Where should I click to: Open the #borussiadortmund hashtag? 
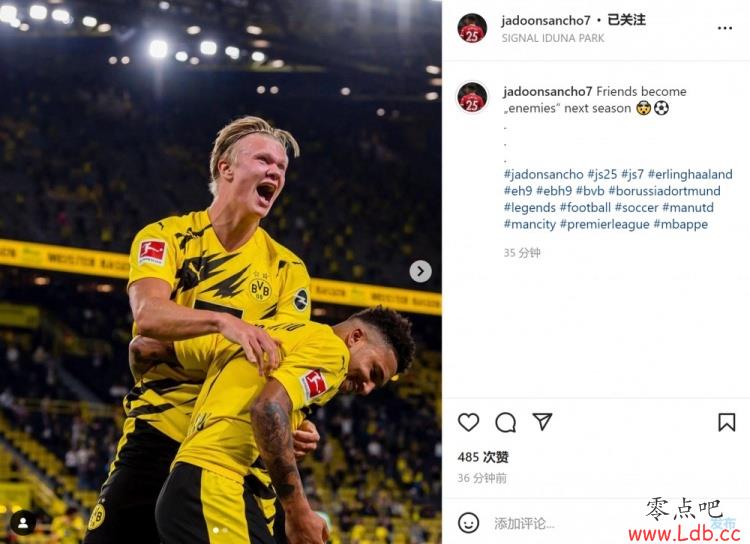tap(664, 191)
